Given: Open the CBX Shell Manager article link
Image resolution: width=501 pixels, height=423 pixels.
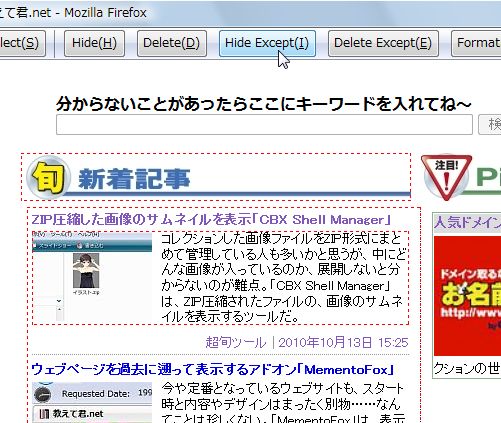Looking at the screenshot, I should pos(211,220).
